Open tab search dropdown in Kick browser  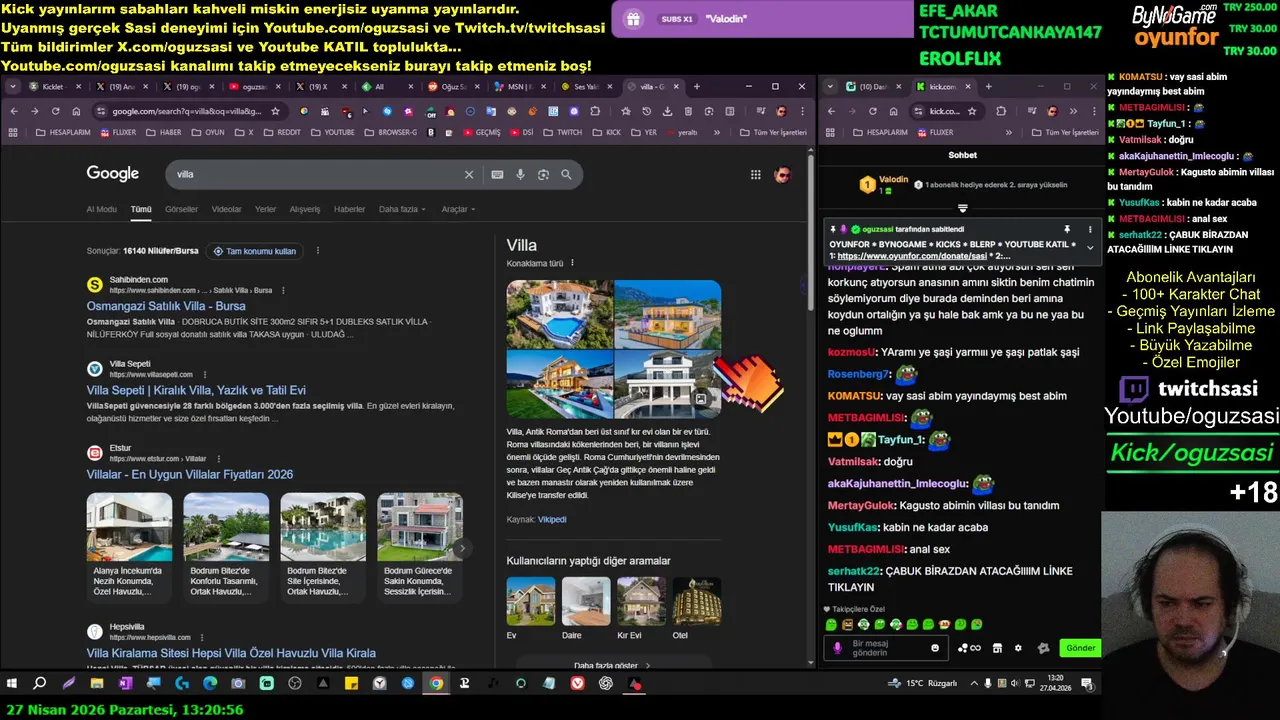point(830,87)
